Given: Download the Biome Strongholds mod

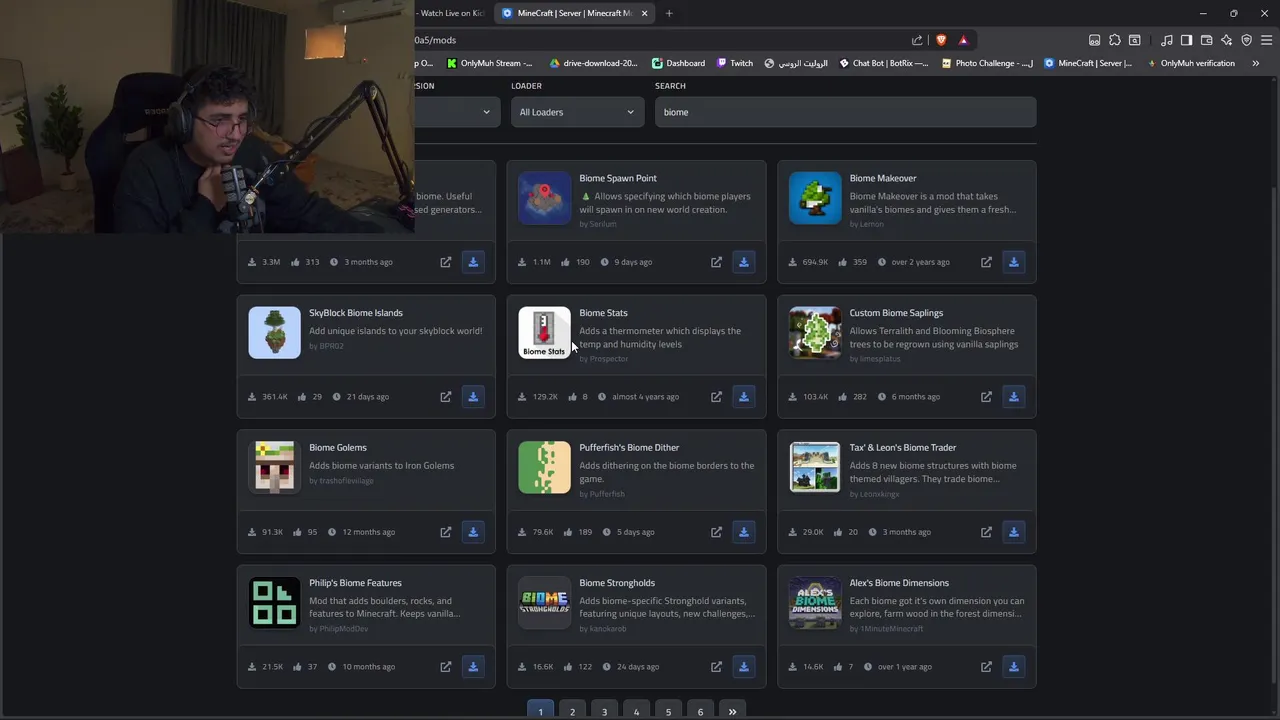Looking at the screenshot, I should (x=743, y=667).
